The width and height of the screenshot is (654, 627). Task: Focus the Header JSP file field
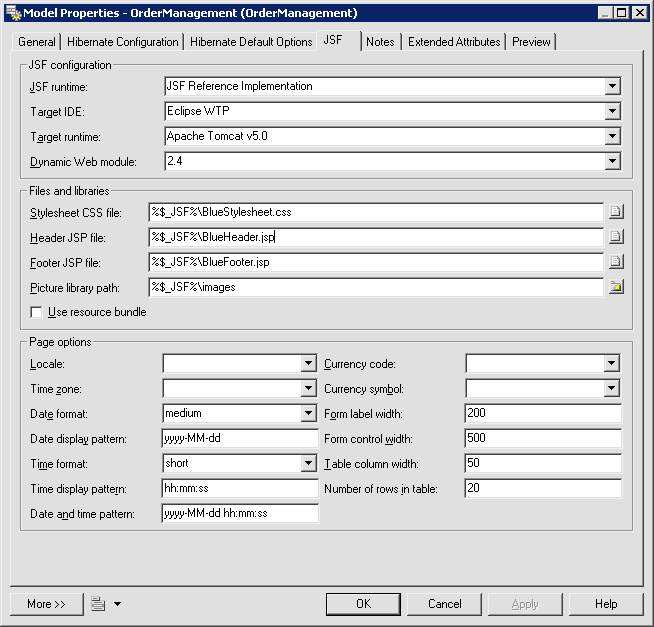[x=376, y=237]
